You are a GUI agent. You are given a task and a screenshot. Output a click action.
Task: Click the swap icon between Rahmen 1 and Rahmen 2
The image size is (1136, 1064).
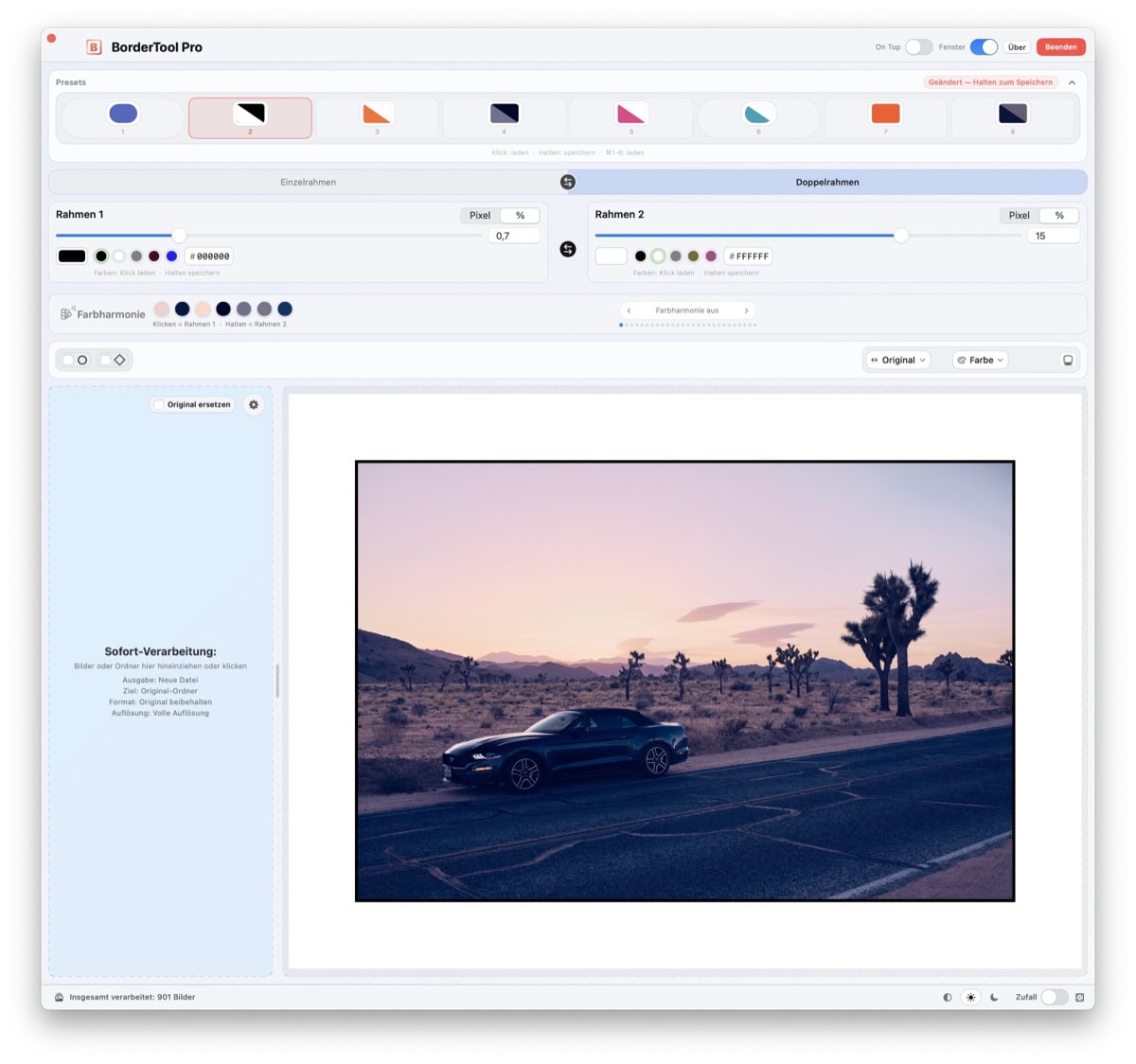click(x=568, y=248)
